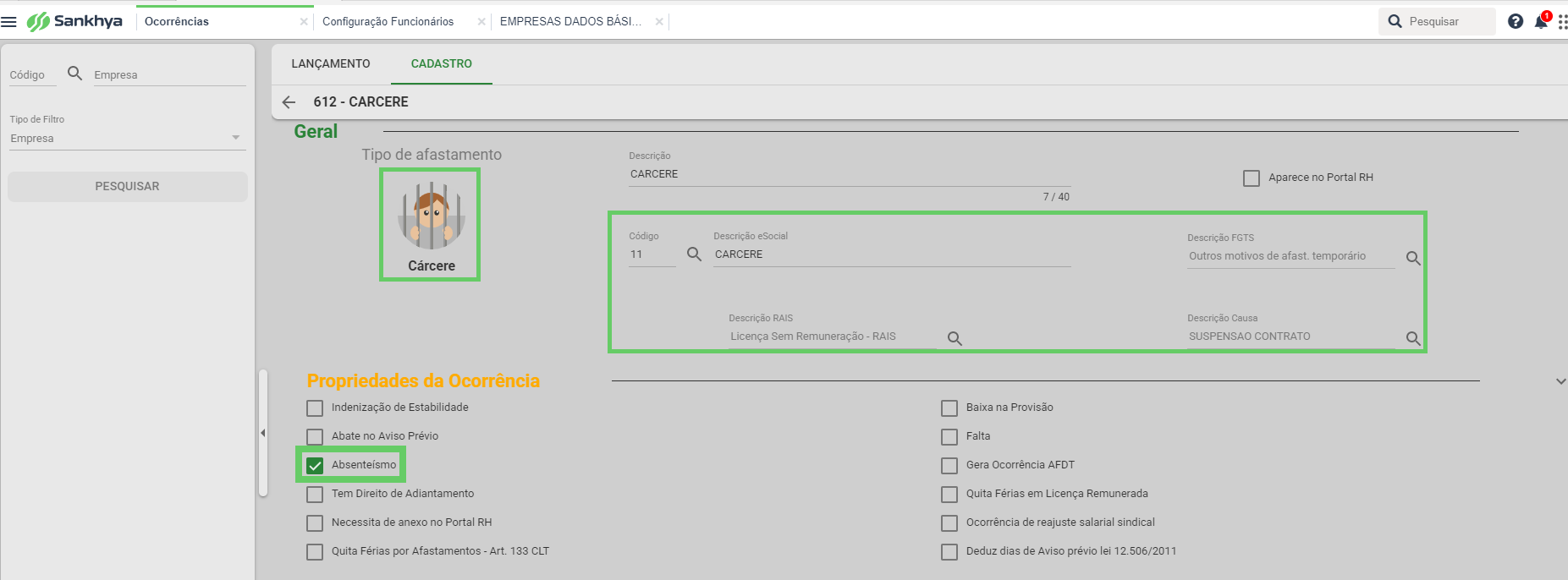This screenshot has width=1568, height=580.
Task: Enable Gera Ocorrência AFDT checkbox
Action: 949,466
